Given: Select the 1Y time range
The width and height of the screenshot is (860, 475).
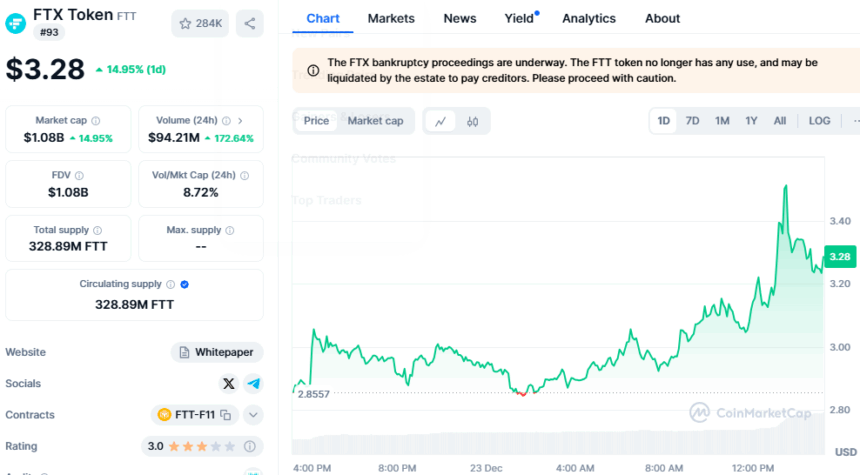Looking at the screenshot, I should pos(751,121).
